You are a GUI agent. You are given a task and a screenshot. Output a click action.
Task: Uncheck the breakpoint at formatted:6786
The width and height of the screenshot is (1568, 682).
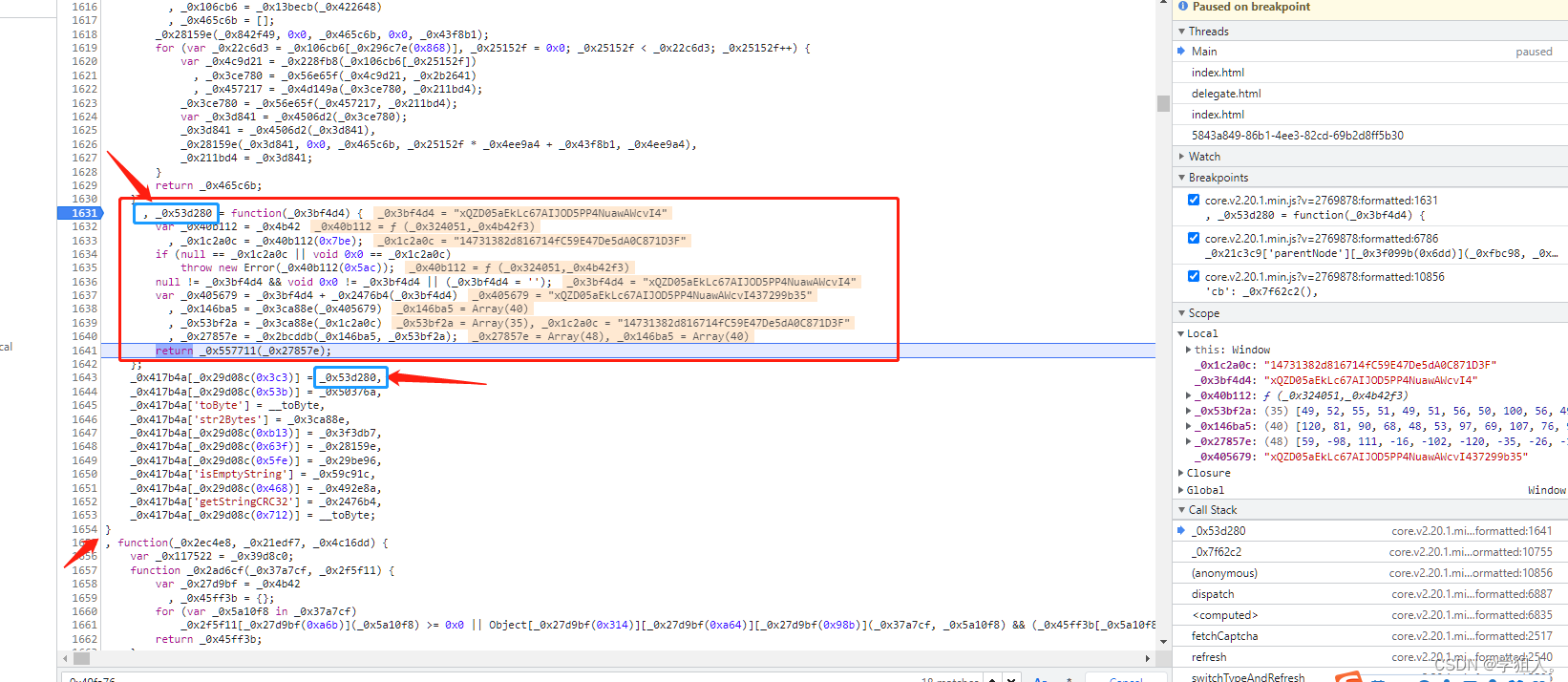point(1194,238)
